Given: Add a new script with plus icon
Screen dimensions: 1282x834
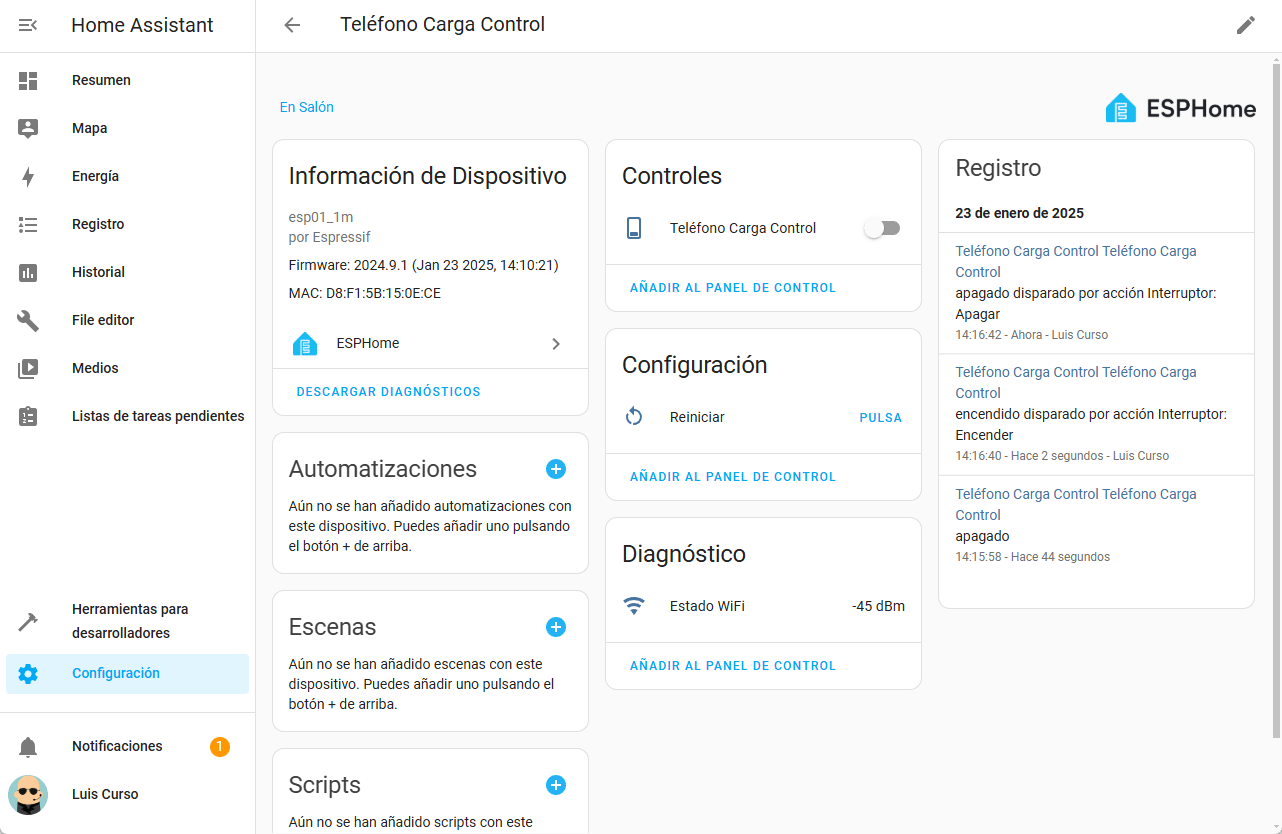Looking at the screenshot, I should tap(556, 785).
